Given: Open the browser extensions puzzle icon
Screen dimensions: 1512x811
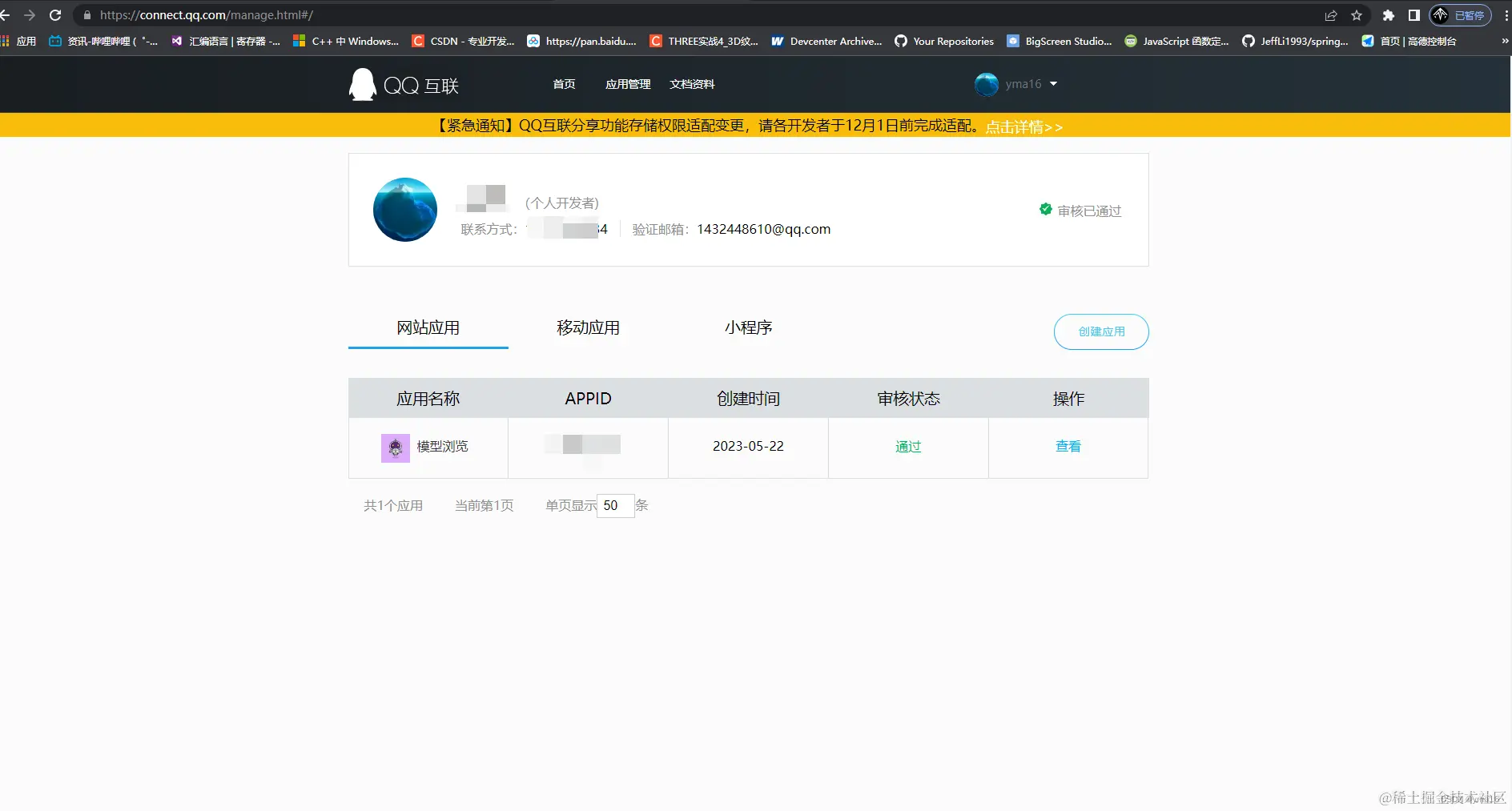Looking at the screenshot, I should (1389, 14).
